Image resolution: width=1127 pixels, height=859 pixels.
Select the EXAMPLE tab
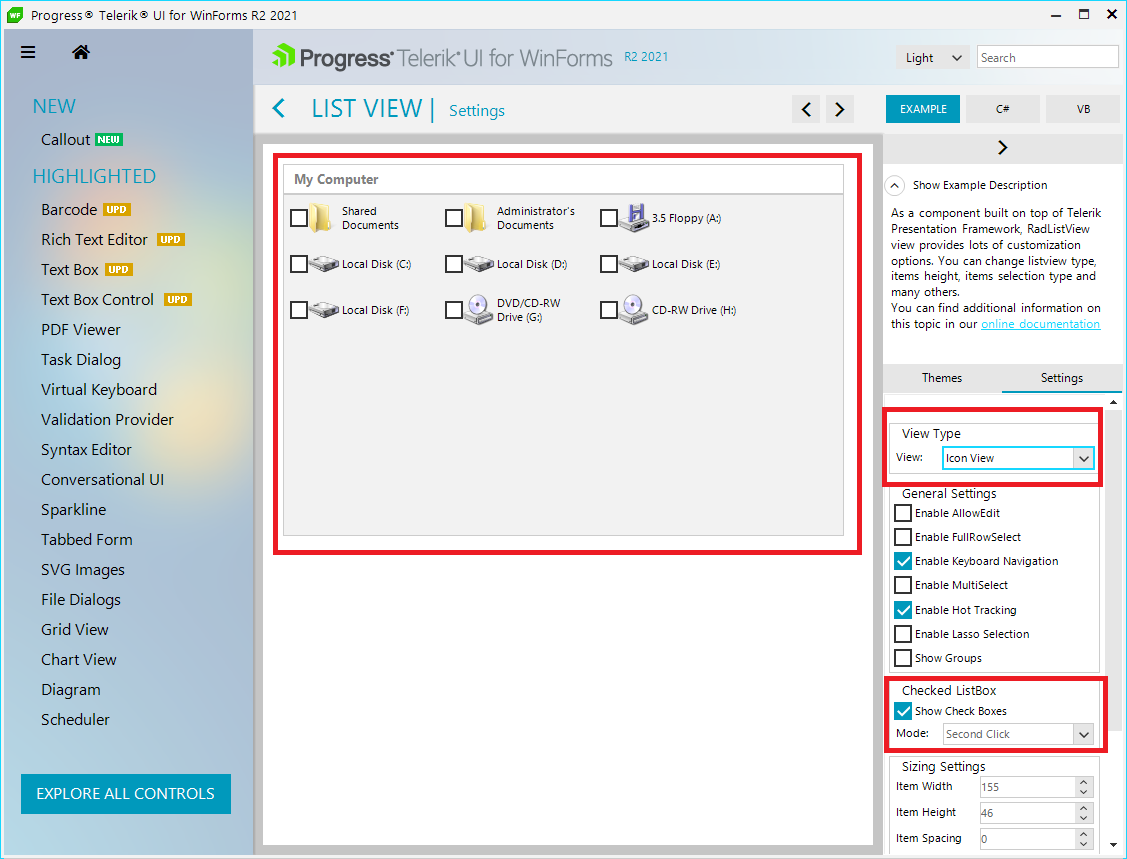(923, 109)
